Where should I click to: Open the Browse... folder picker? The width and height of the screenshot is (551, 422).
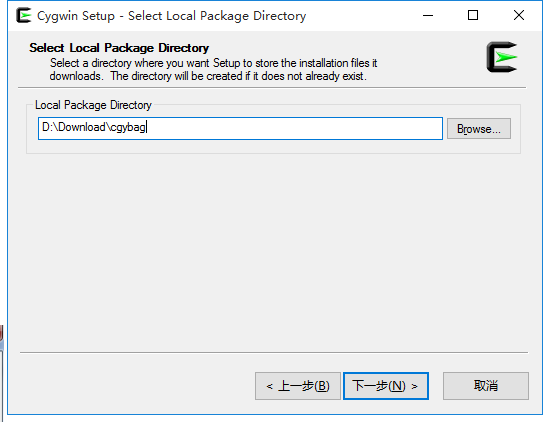point(479,129)
